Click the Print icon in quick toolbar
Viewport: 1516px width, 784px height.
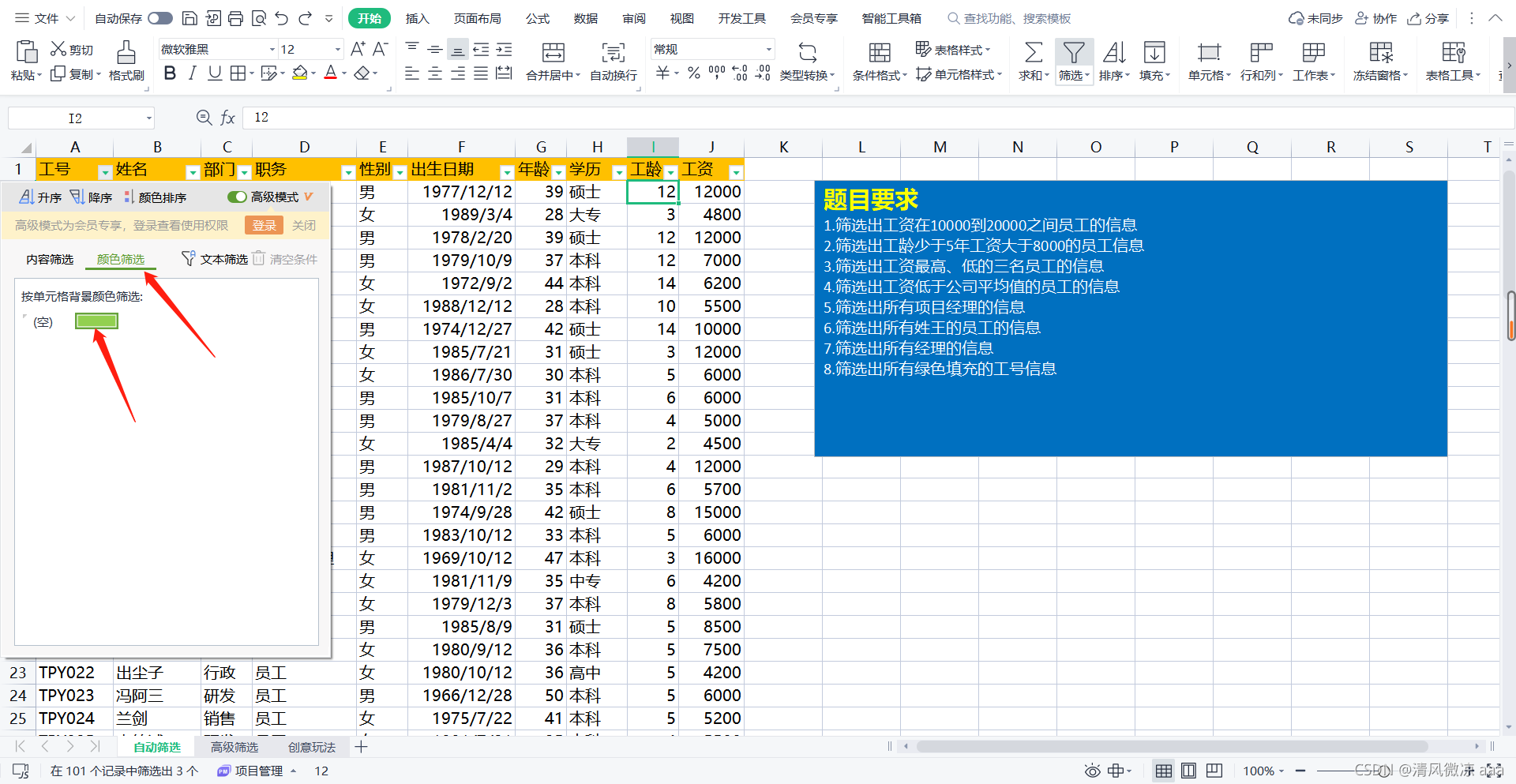click(235, 18)
